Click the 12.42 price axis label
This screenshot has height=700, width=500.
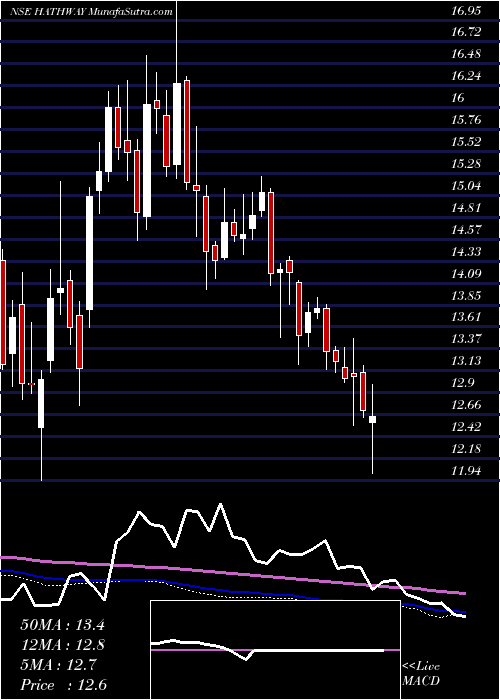pyautogui.click(x=467, y=427)
